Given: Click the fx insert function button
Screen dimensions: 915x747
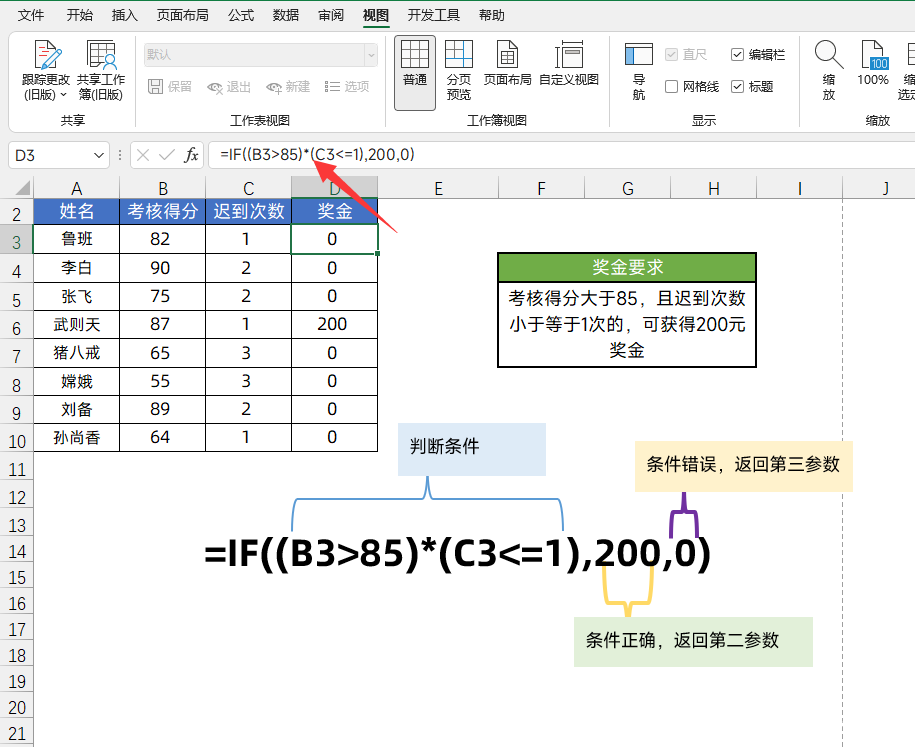Looking at the screenshot, I should tap(192, 155).
